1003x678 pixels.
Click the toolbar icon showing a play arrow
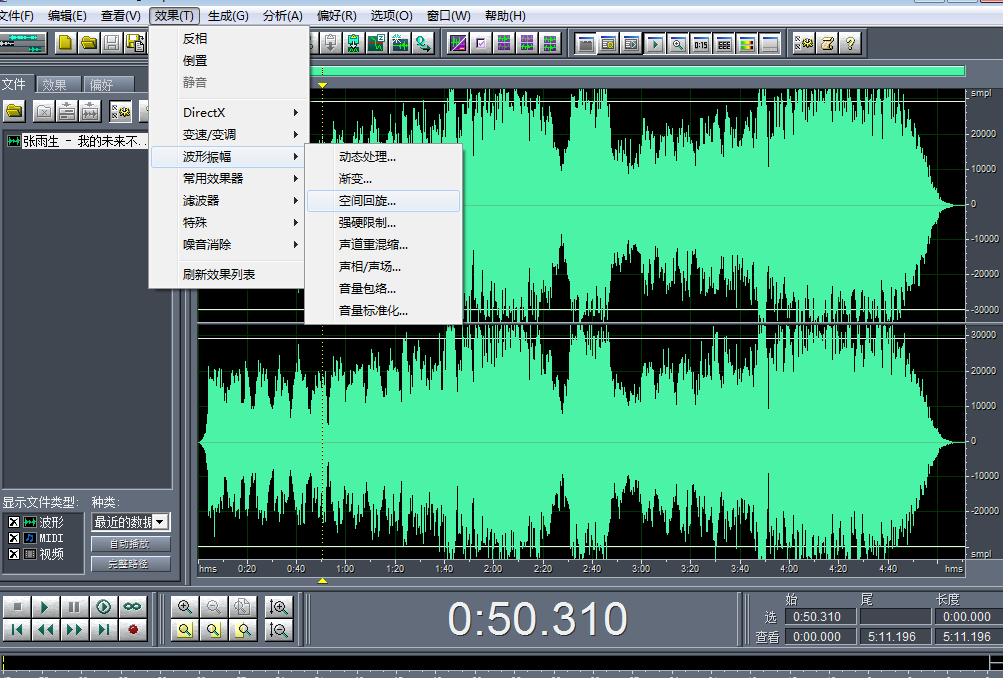[654, 43]
